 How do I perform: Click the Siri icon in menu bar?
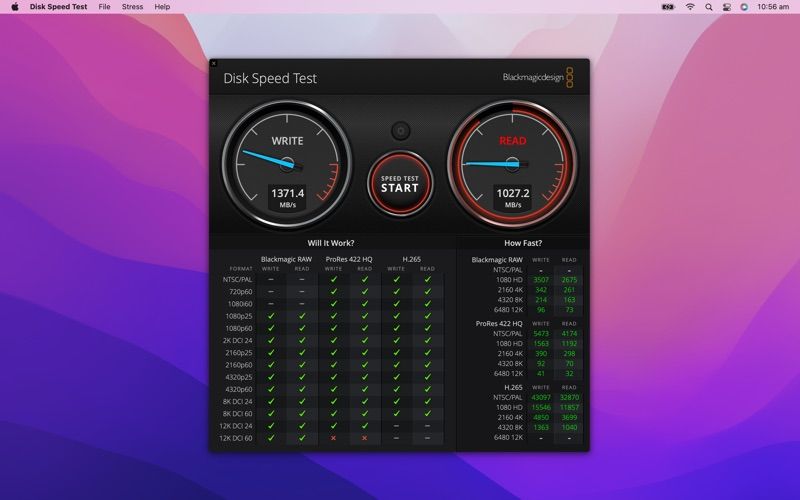click(744, 7)
